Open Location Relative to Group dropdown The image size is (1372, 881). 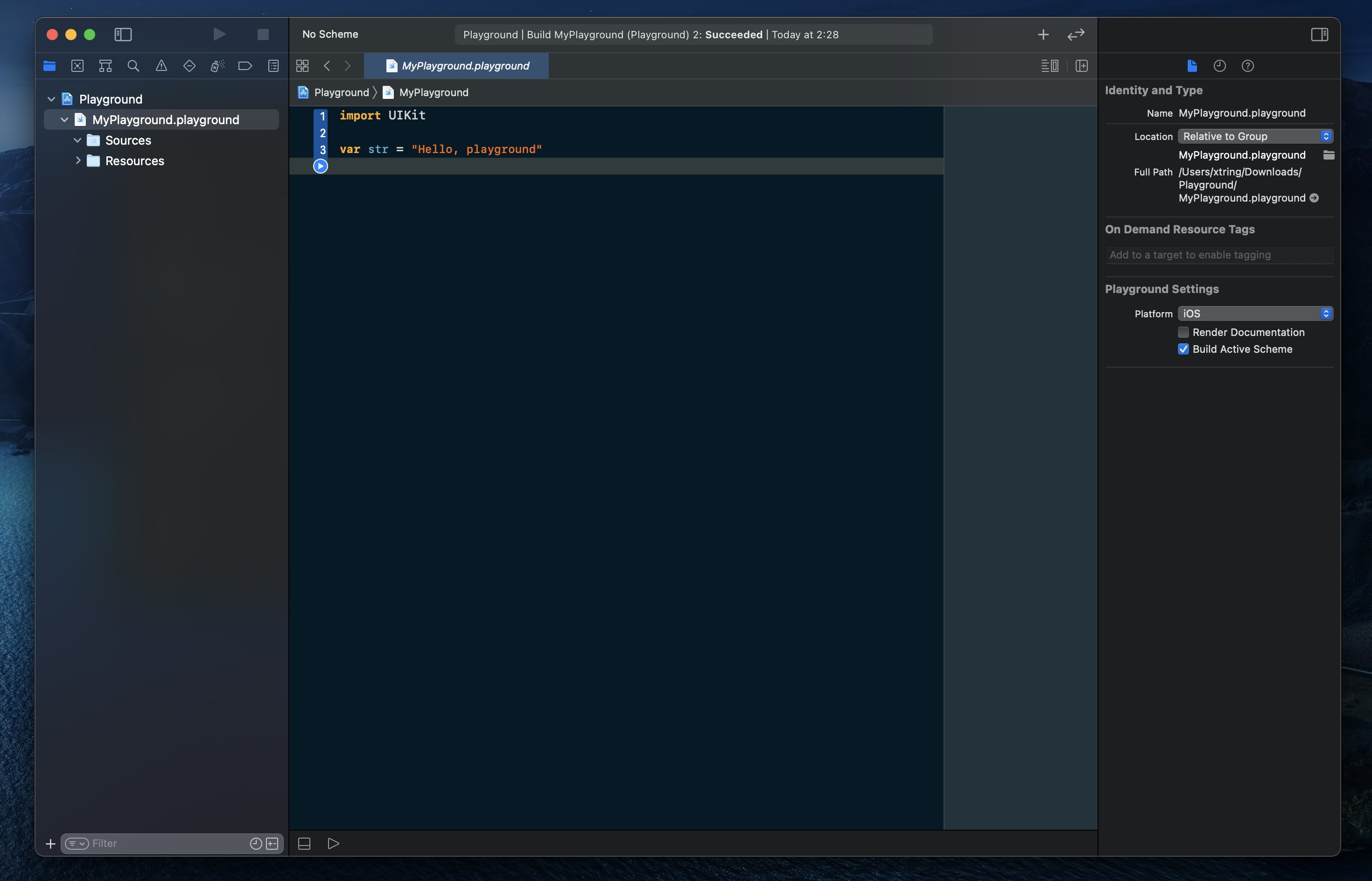[1255, 136]
